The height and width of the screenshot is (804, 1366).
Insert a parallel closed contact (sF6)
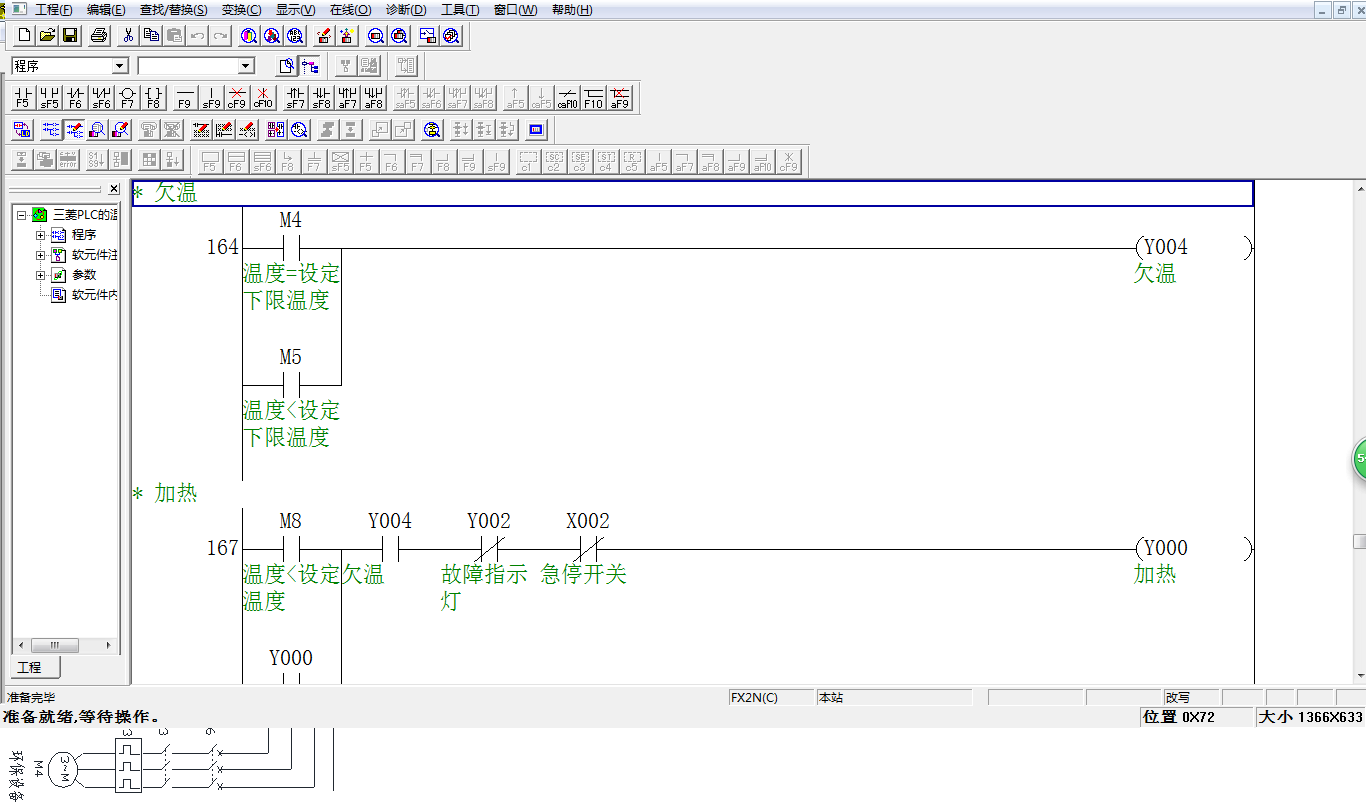pyautogui.click(x=100, y=97)
